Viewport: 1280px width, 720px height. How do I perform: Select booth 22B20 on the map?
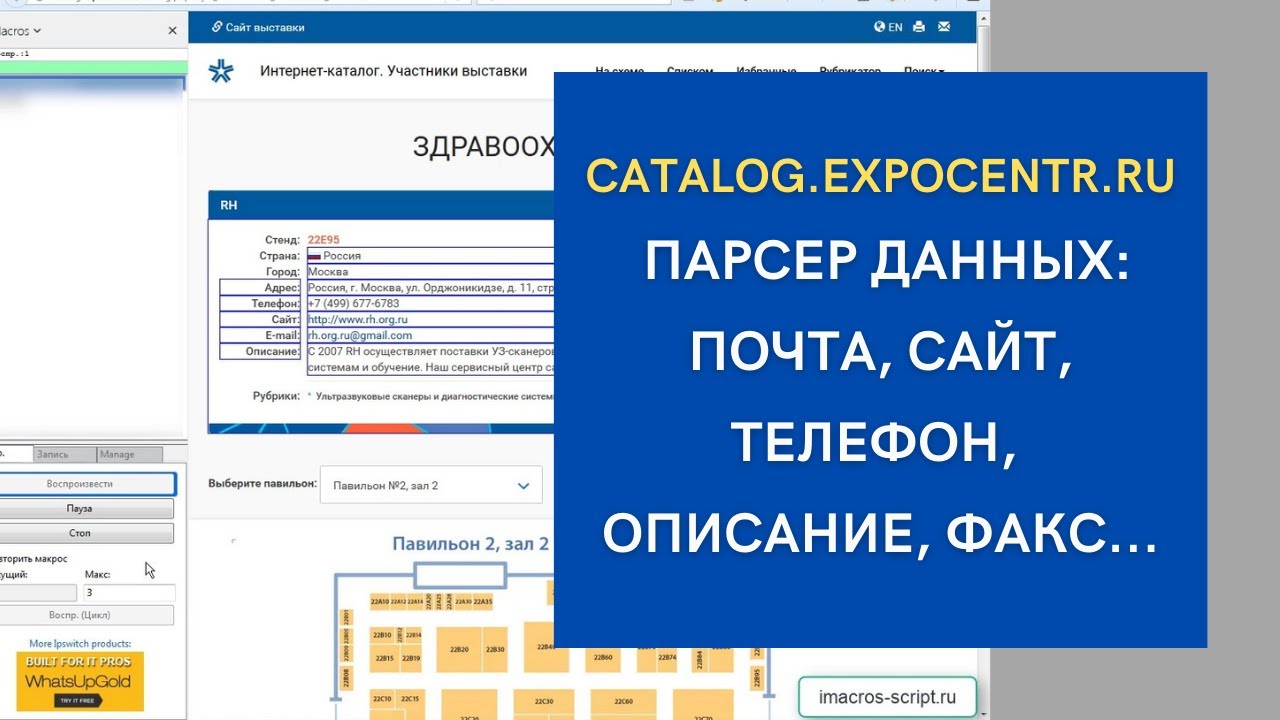point(459,649)
